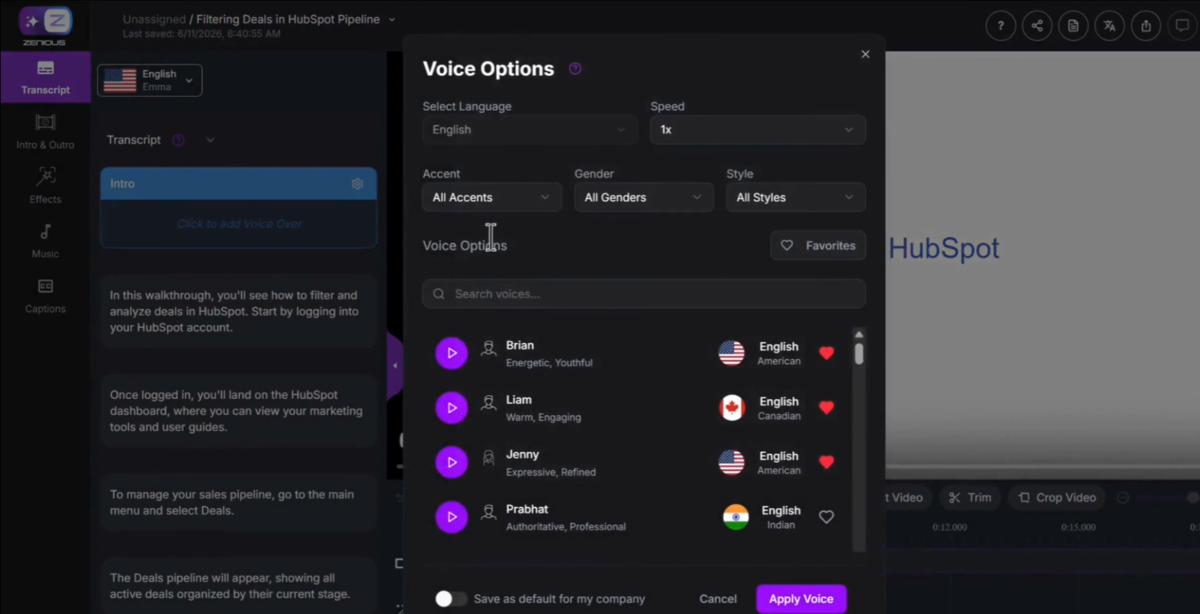The height and width of the screenshot is (614, 1200).
Task: Select the Liam voice name
Action: [519, 400]
